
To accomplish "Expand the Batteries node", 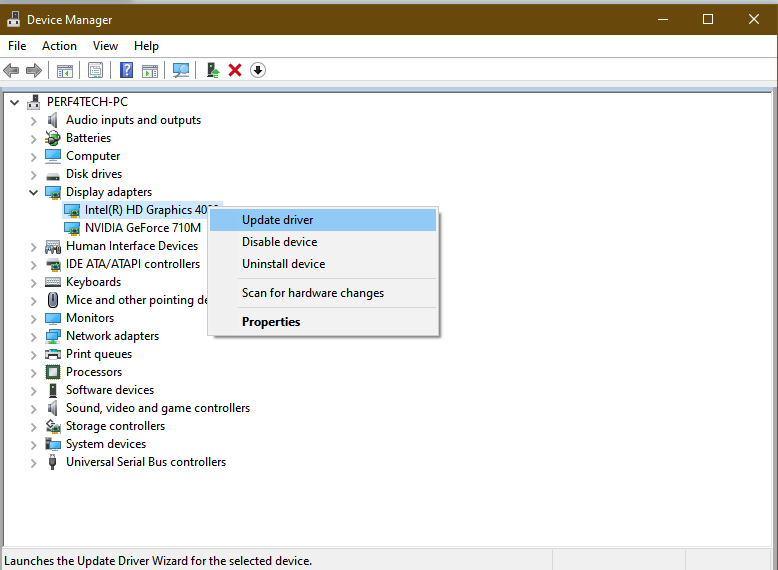I will (x=33, y=139).
